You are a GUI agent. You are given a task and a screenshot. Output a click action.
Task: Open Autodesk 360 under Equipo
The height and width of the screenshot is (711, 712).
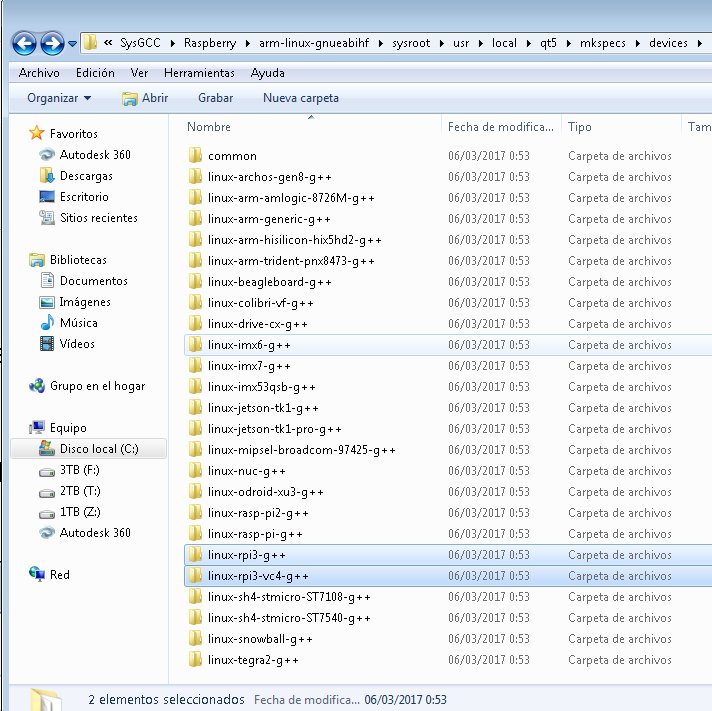(x=95, y=532)
